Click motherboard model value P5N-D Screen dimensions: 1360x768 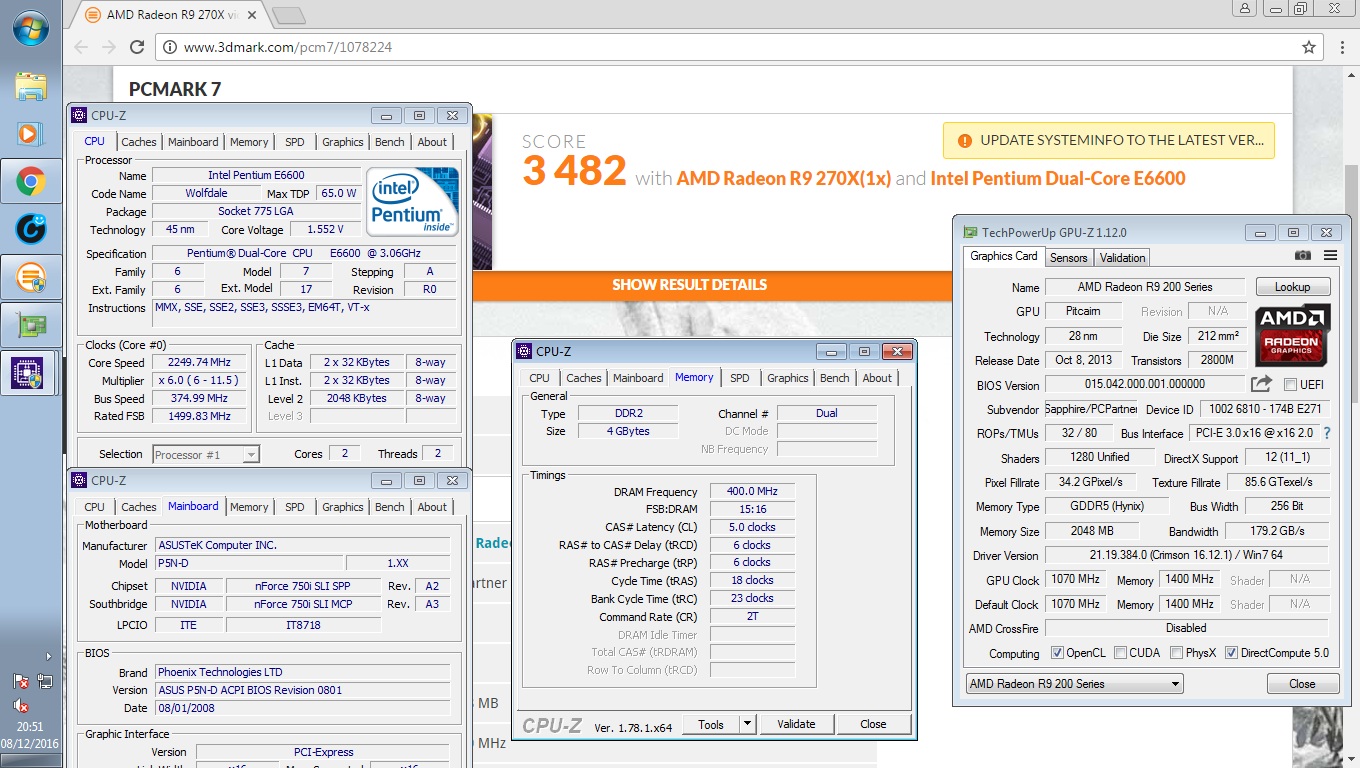point(248,564)
